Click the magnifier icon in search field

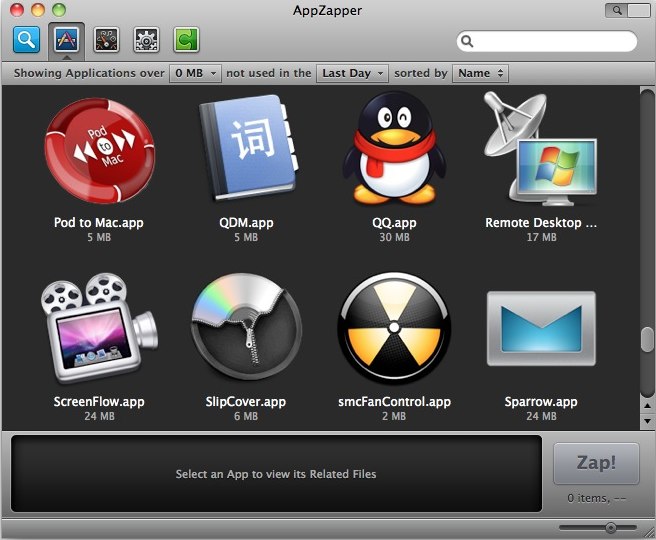click(x=467, y=41)
